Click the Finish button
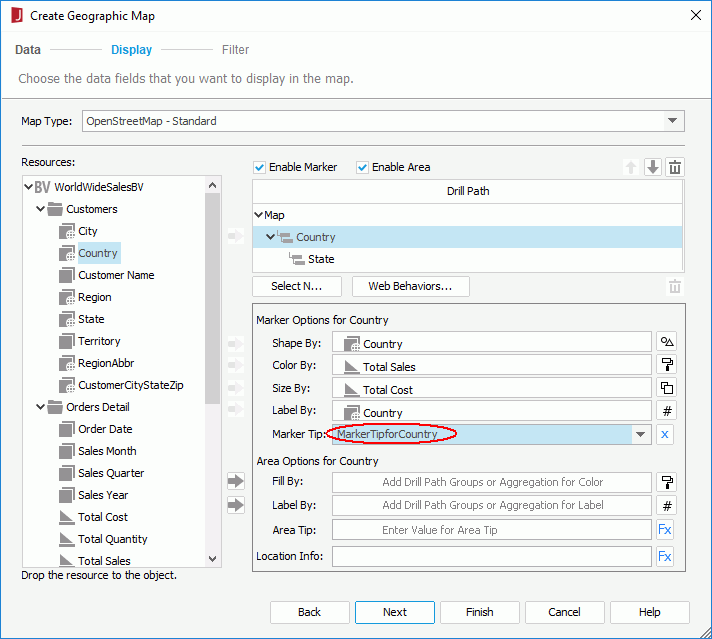This screenshot has width=712, height=639. click(x=480, y=612)
